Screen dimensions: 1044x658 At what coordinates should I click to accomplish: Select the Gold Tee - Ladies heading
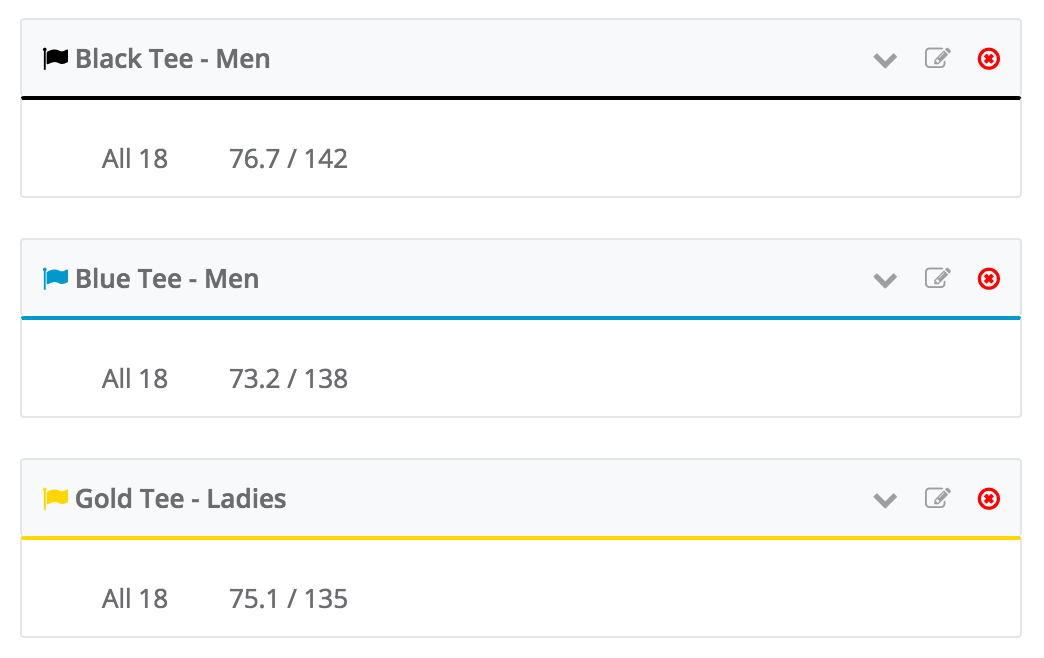[x=180, y=499]
